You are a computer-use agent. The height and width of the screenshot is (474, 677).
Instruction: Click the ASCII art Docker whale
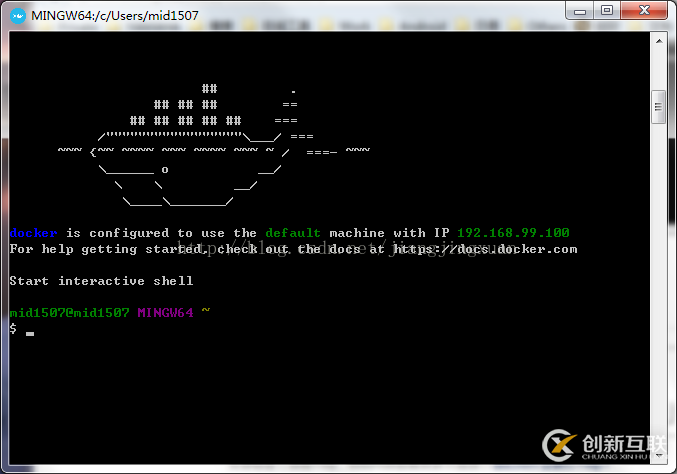pos(214,145)
